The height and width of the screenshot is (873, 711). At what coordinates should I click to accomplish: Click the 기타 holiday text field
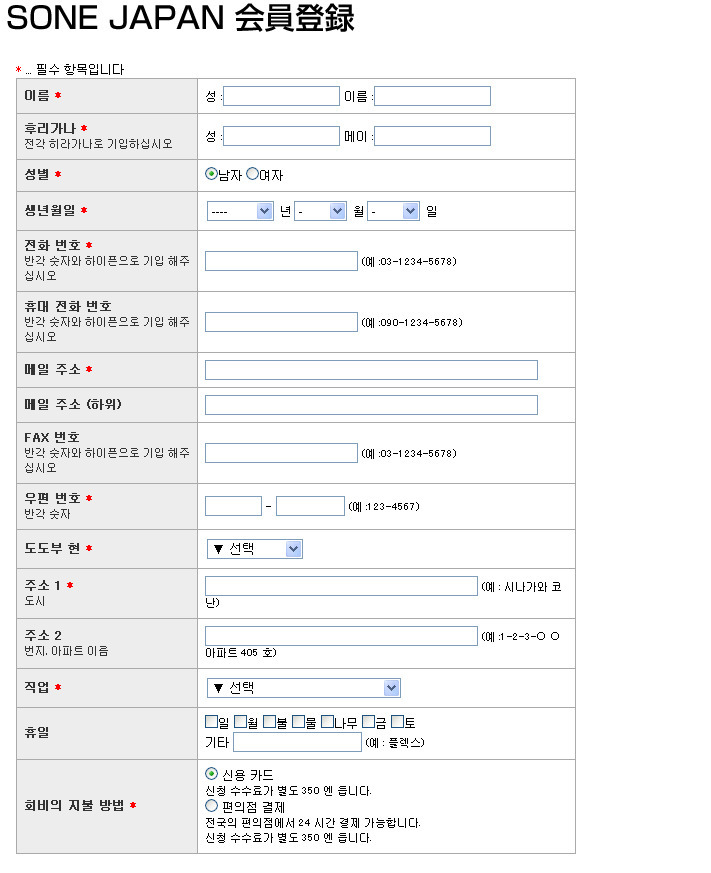point(297,742)
